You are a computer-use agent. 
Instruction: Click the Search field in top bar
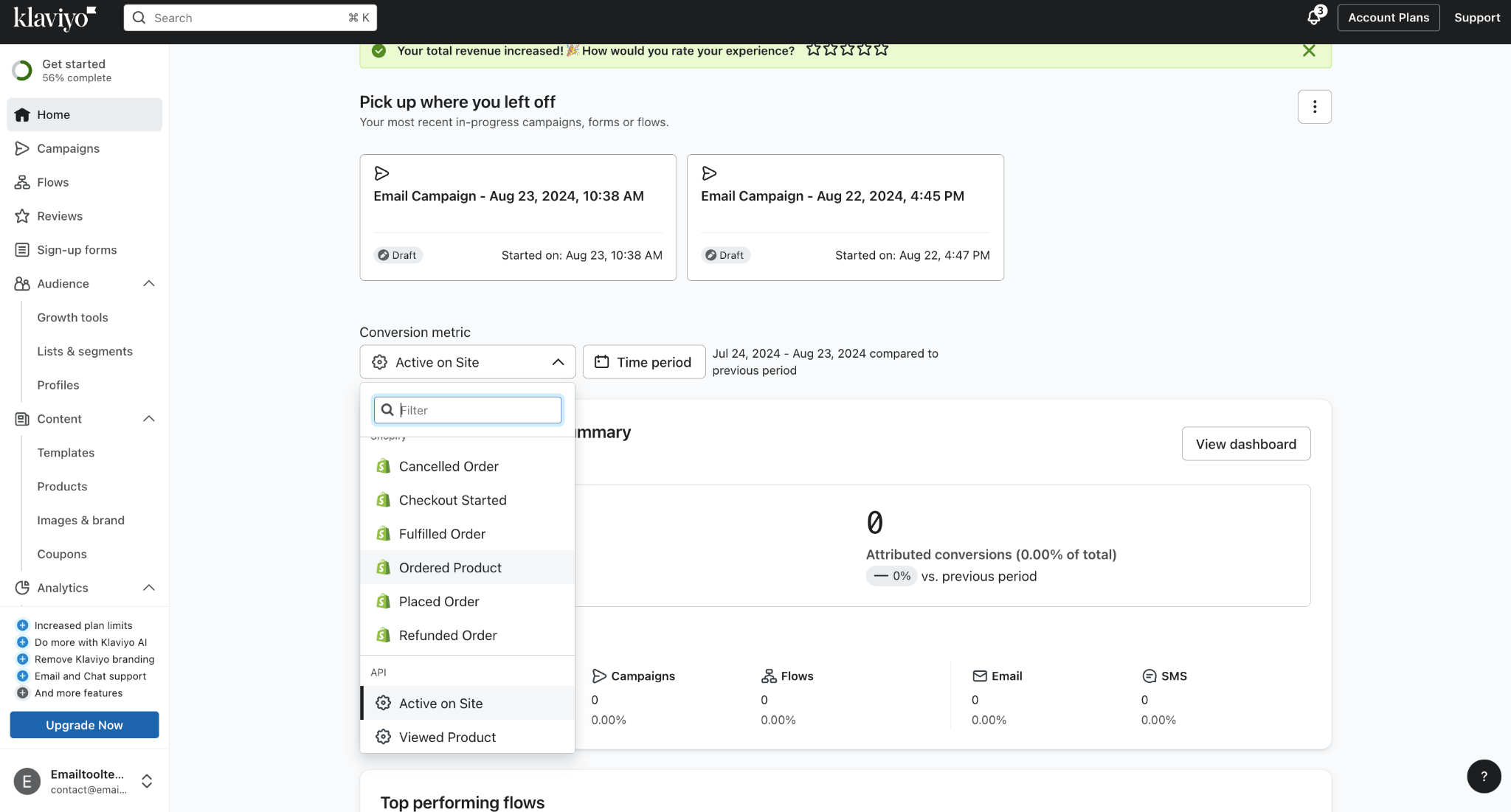pos(250,18)
